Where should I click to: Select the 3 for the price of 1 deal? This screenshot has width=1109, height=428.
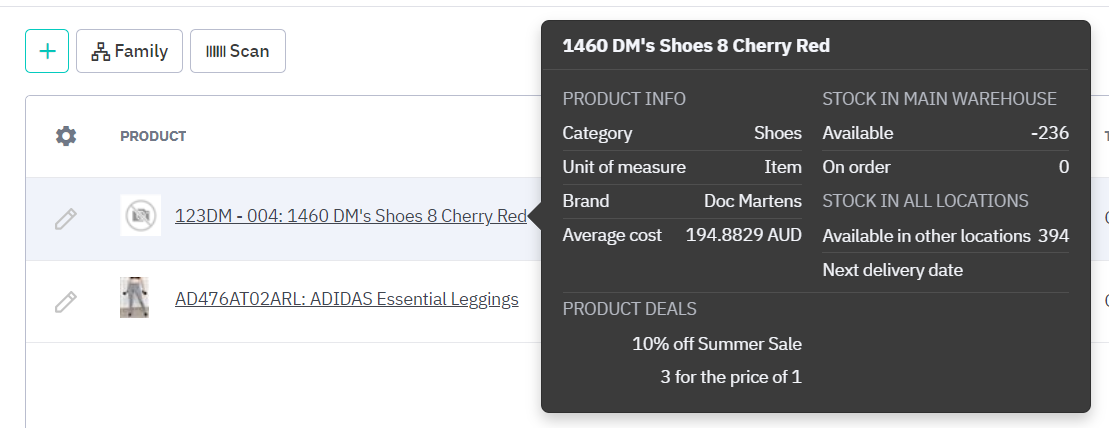[x=730, y=377]
